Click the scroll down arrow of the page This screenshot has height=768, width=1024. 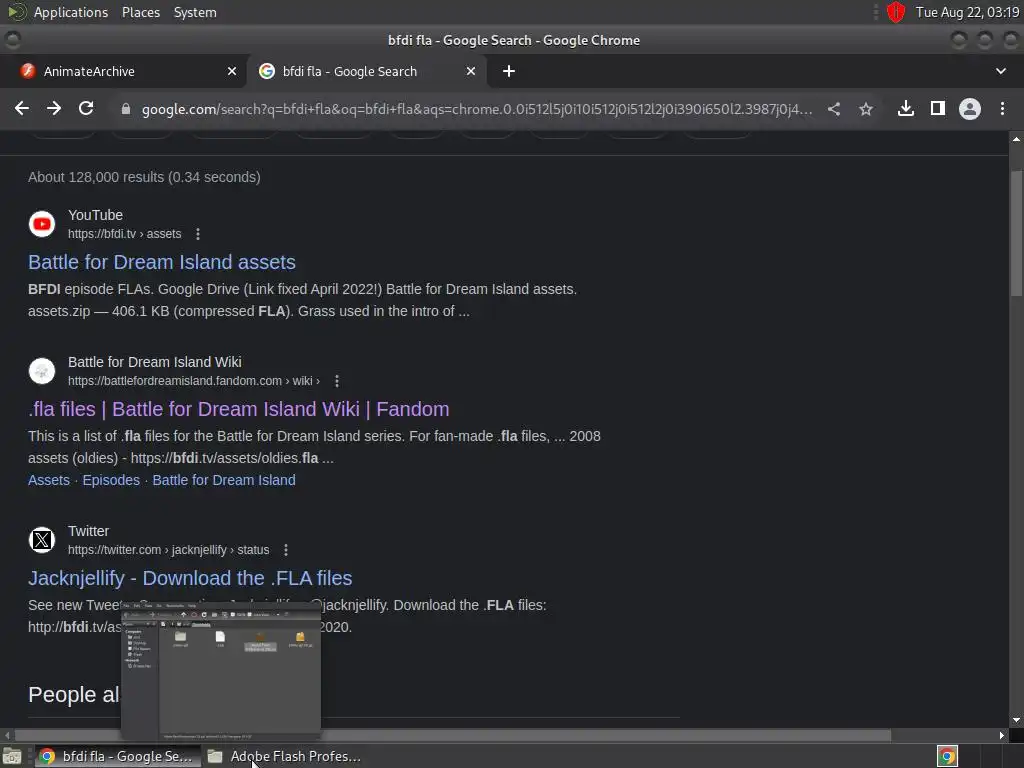tap(1016, 720)
